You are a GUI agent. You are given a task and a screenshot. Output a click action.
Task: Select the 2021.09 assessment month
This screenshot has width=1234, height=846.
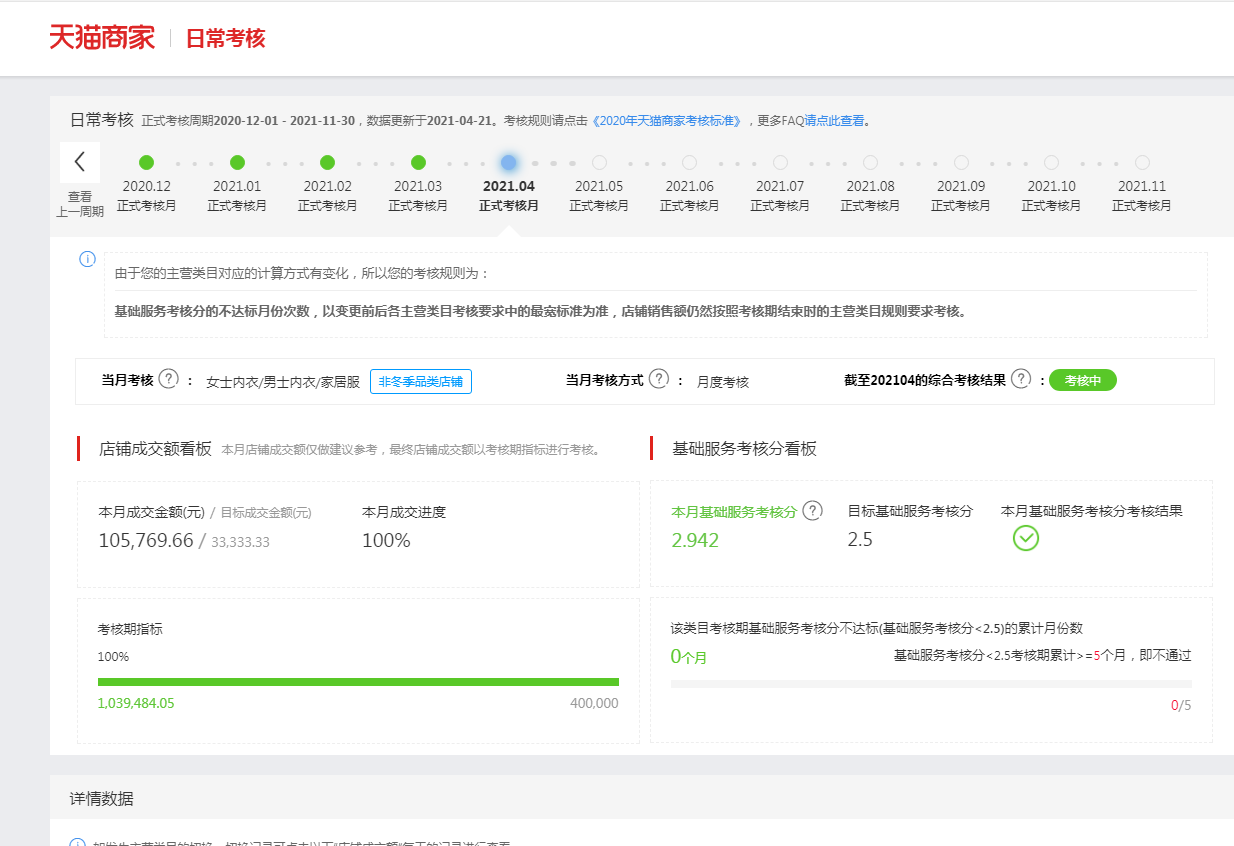pos(961,195)
